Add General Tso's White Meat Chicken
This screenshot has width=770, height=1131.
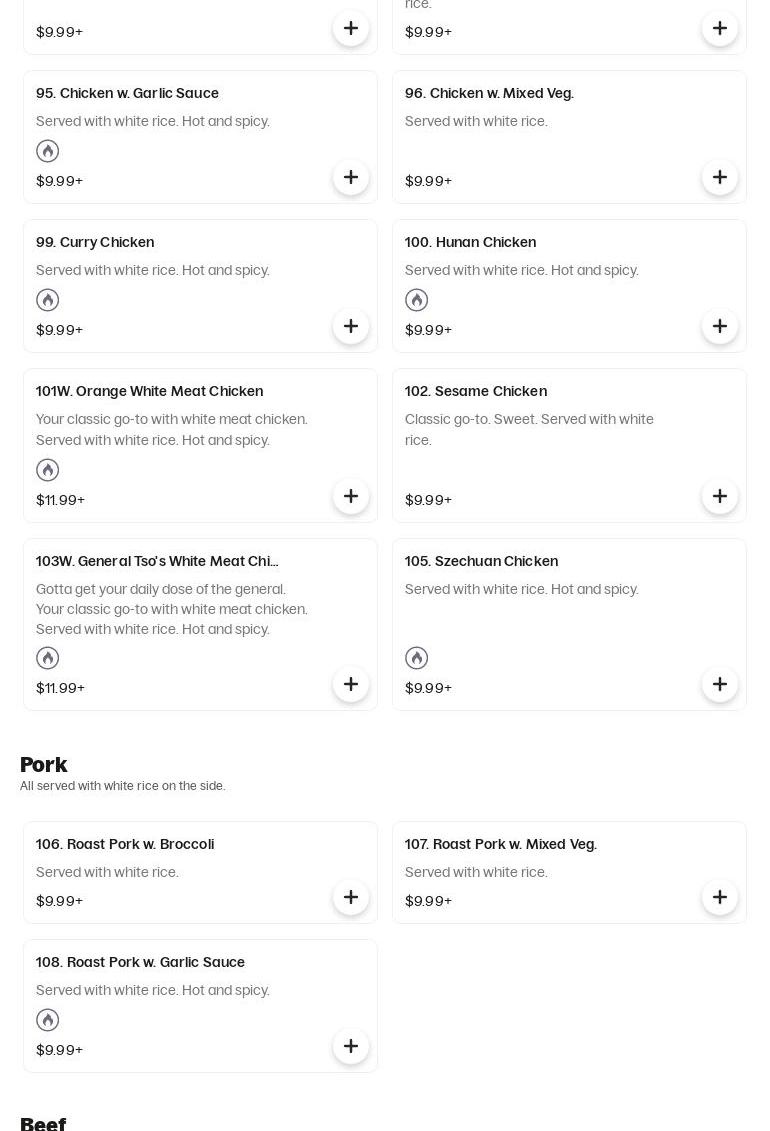pyautogui.click(x=351, y=685)
